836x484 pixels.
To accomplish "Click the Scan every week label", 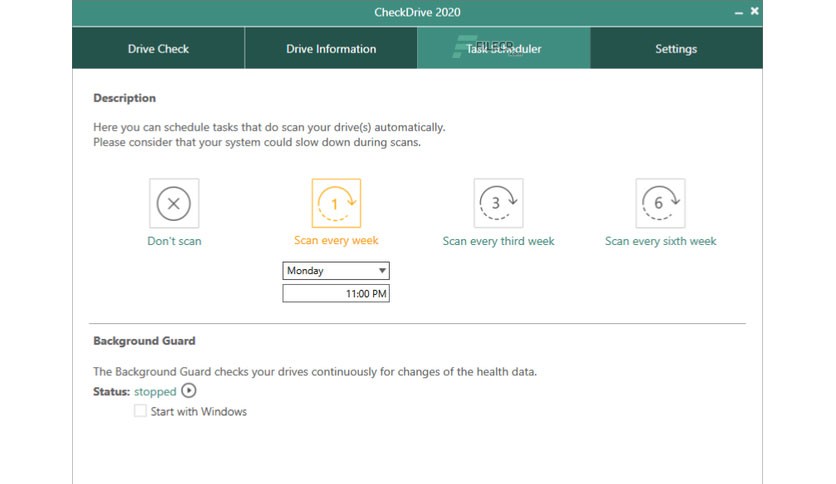I will [336, 240].
